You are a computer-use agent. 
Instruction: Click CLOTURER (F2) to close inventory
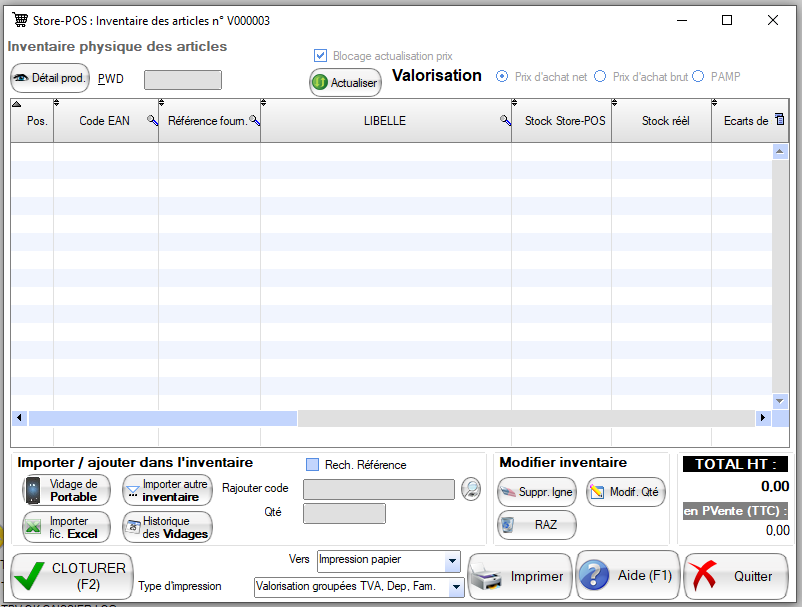pyautogui.click(x=69, y=575)
